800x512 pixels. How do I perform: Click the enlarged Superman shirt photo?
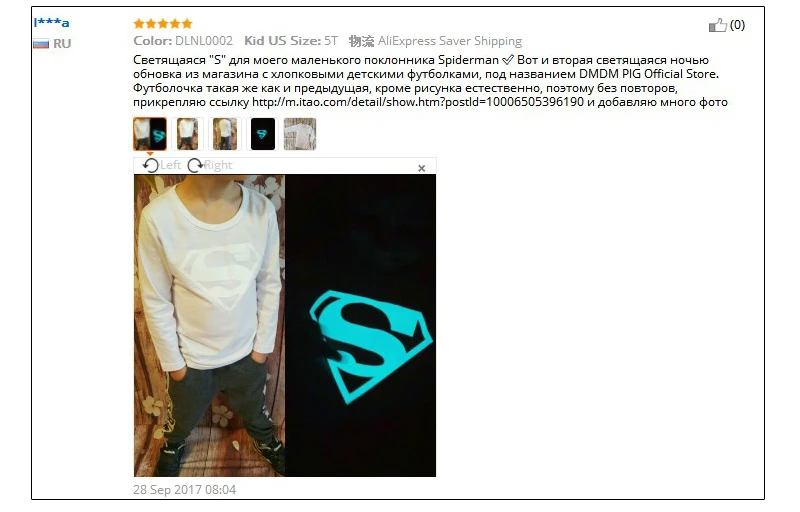(x=285, y=326)
